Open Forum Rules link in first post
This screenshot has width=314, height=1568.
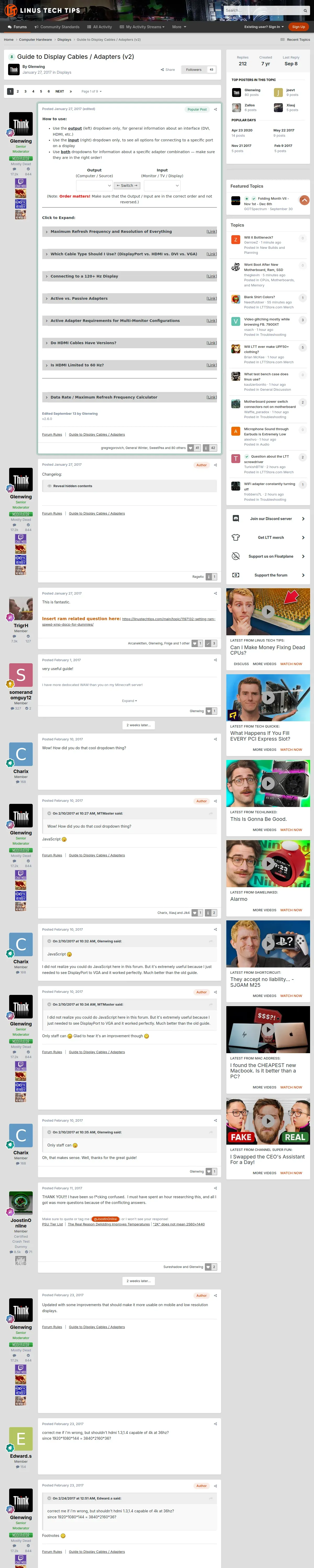click(x=52, y=435)
